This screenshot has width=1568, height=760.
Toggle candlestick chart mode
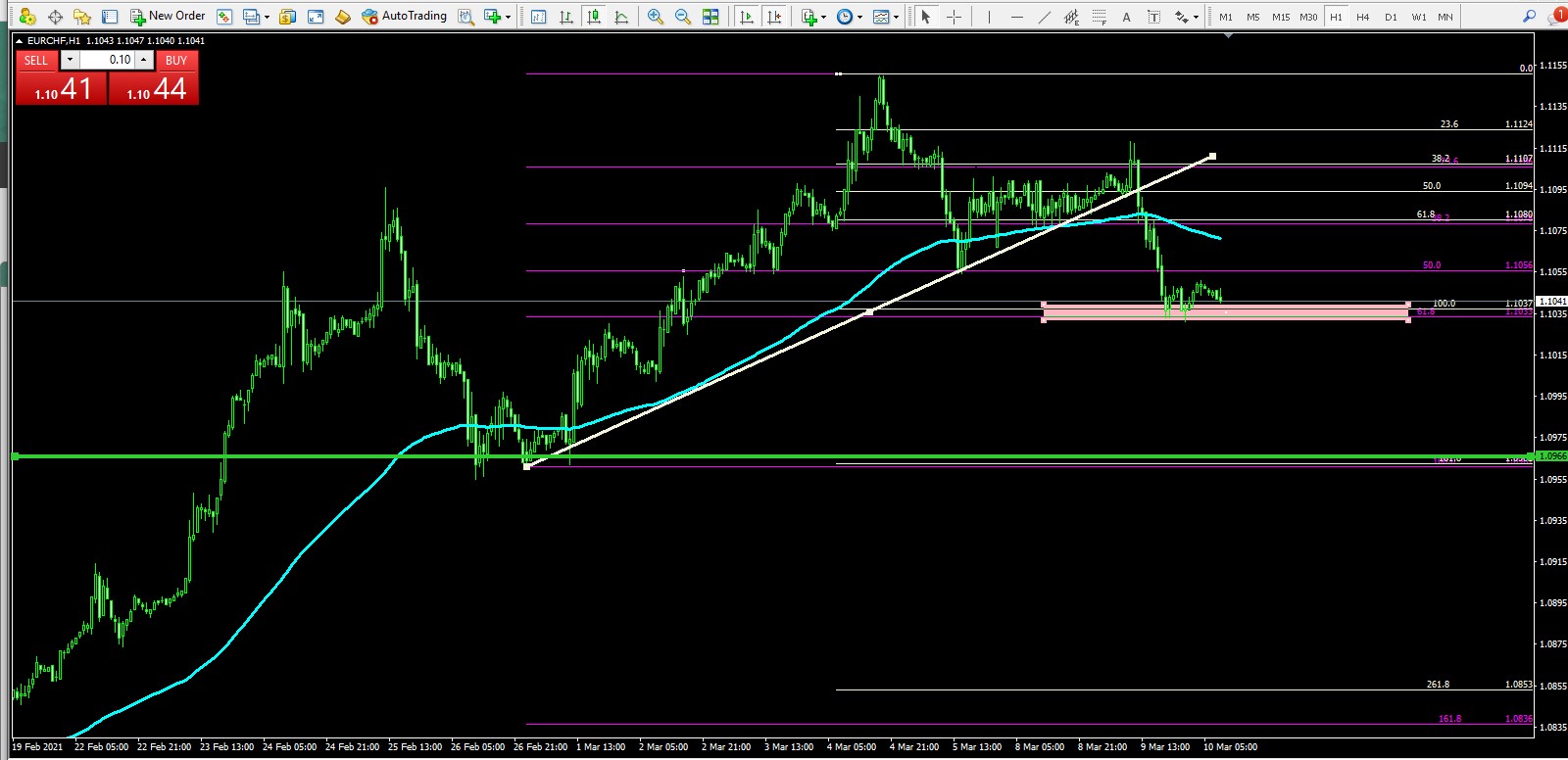click(x=593, y=17)
